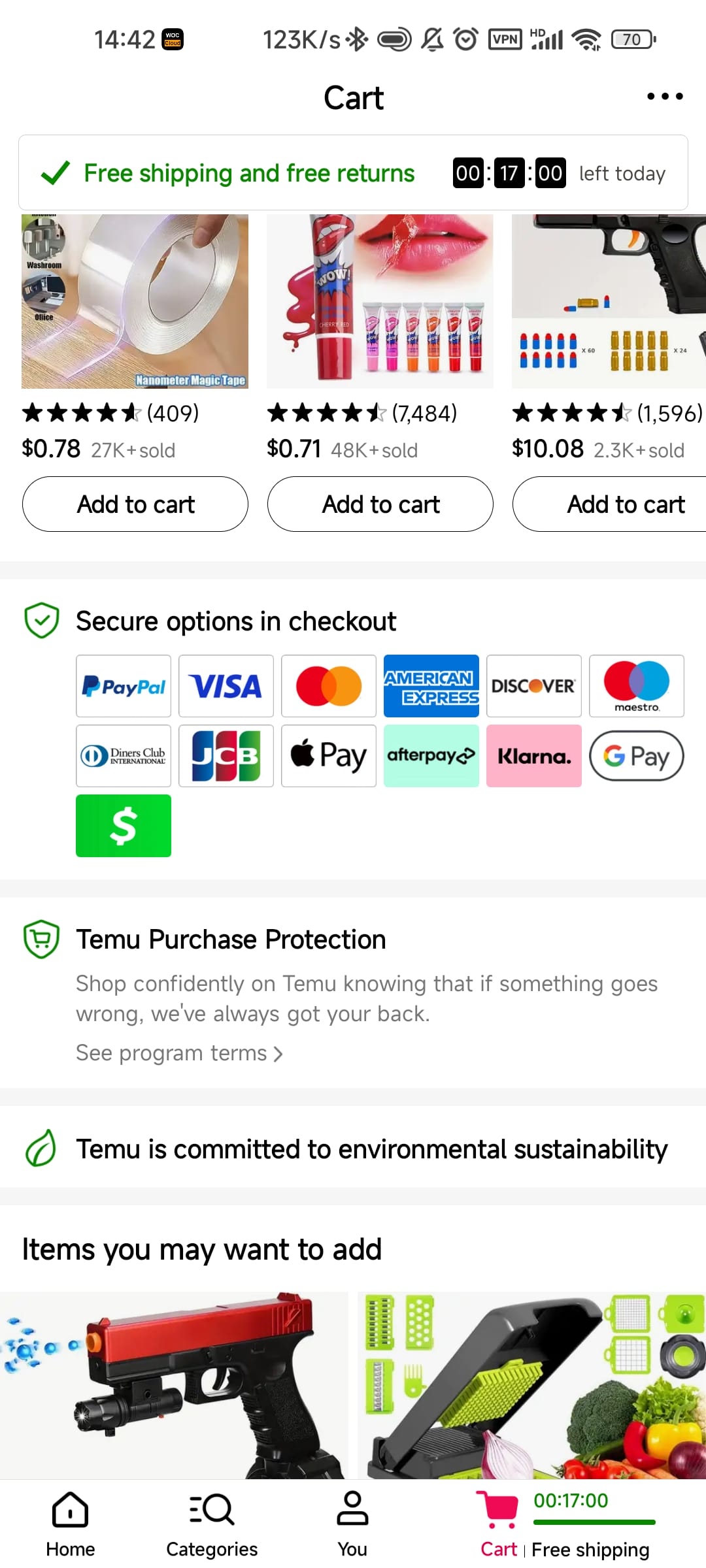The height and width of the screenshot is (1568, 706).
Task: Expand See program terms chevron
Action: point(278,1053)
